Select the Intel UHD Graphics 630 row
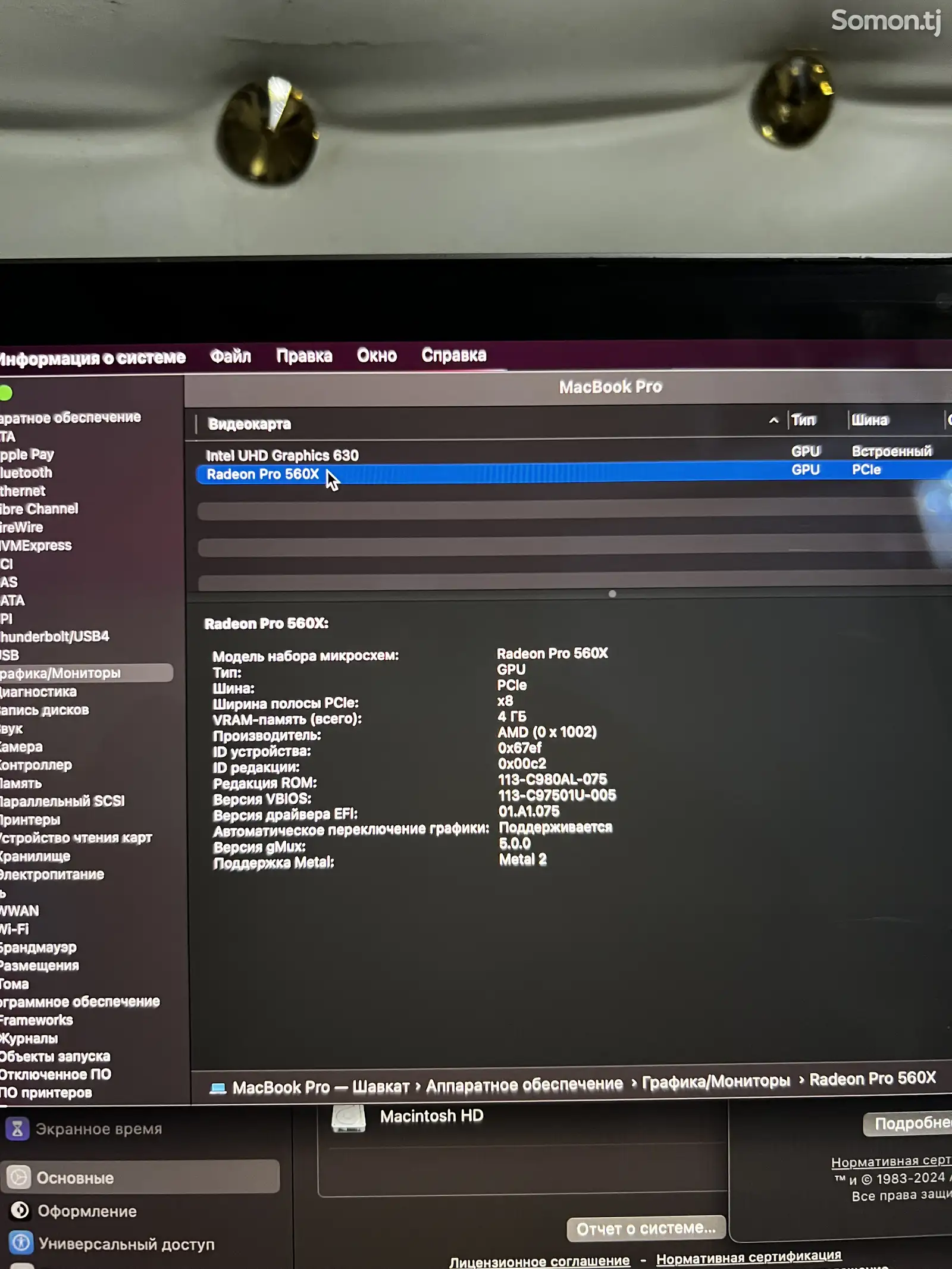This screenshot has width=952, height=1269. click(x=574, y=455)
